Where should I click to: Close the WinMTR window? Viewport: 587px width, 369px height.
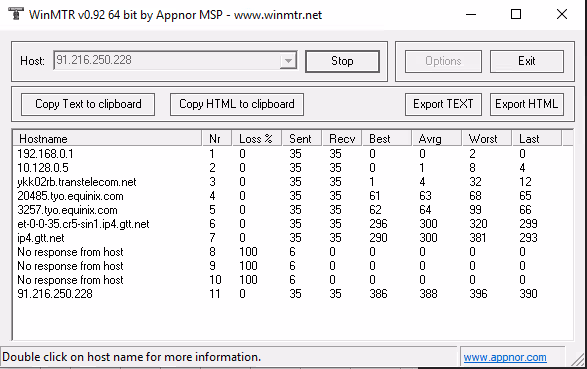click(562, 15)
